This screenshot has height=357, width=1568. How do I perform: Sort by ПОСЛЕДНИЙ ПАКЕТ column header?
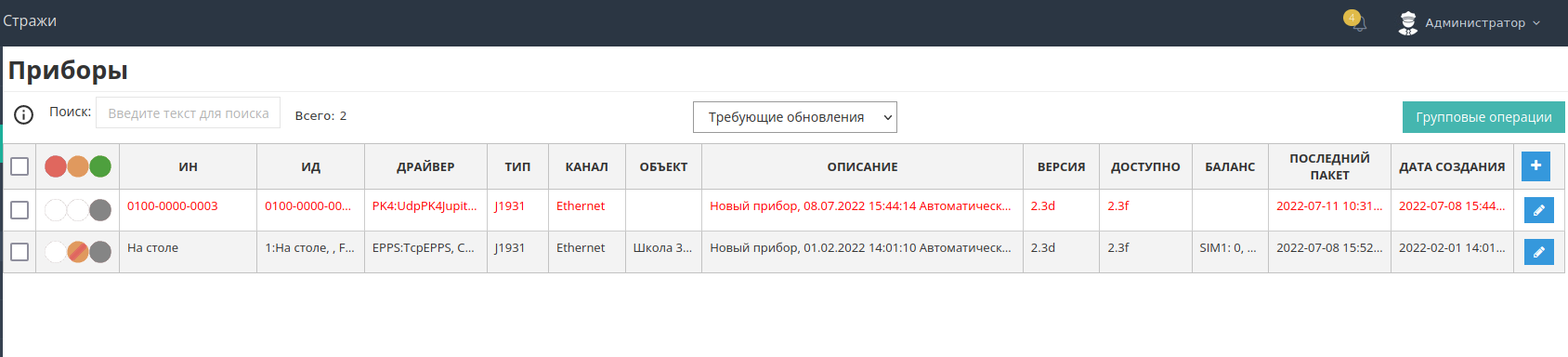pos(1329,166)
